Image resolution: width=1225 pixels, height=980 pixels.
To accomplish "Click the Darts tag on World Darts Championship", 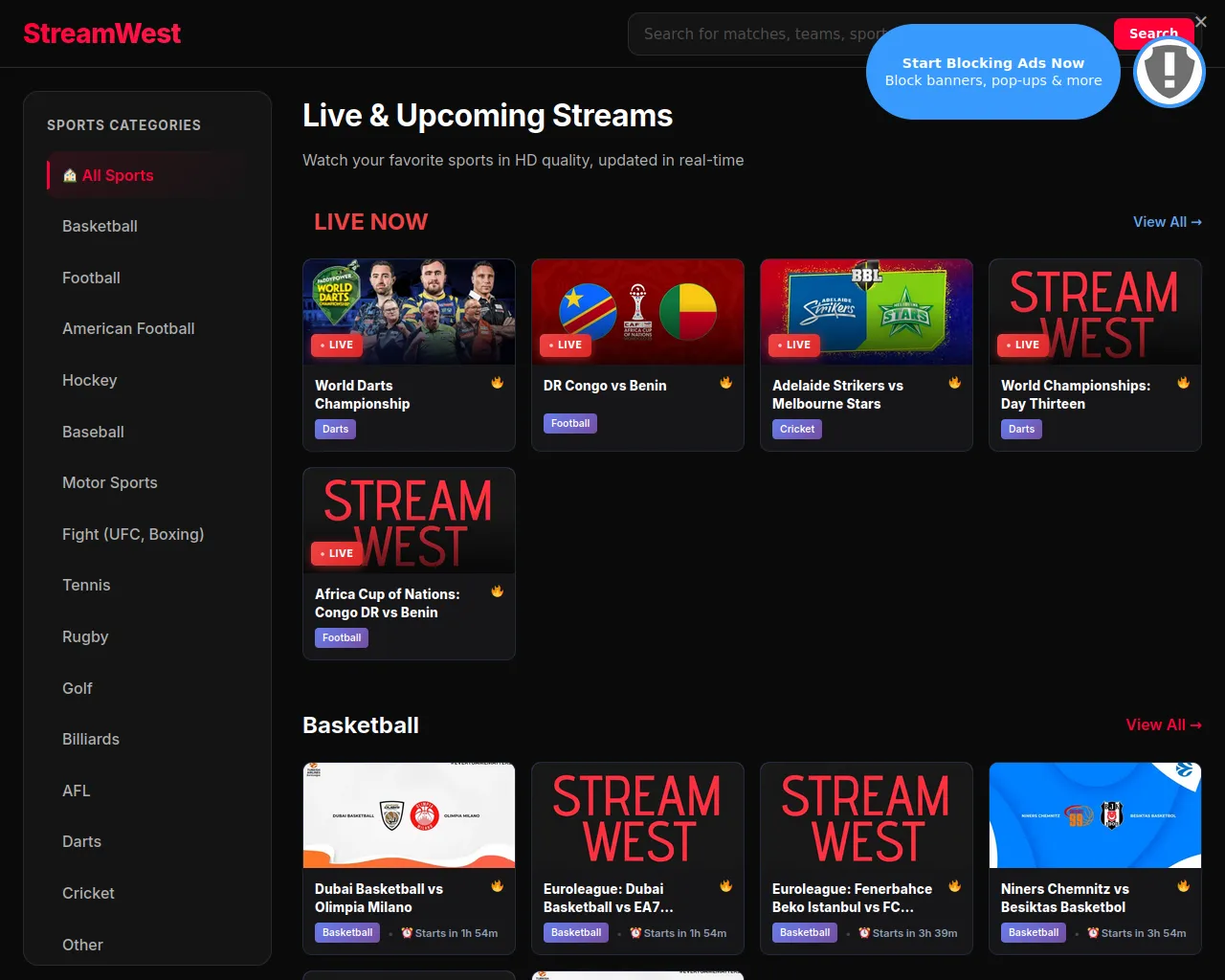I will click(x=335, y=430).
